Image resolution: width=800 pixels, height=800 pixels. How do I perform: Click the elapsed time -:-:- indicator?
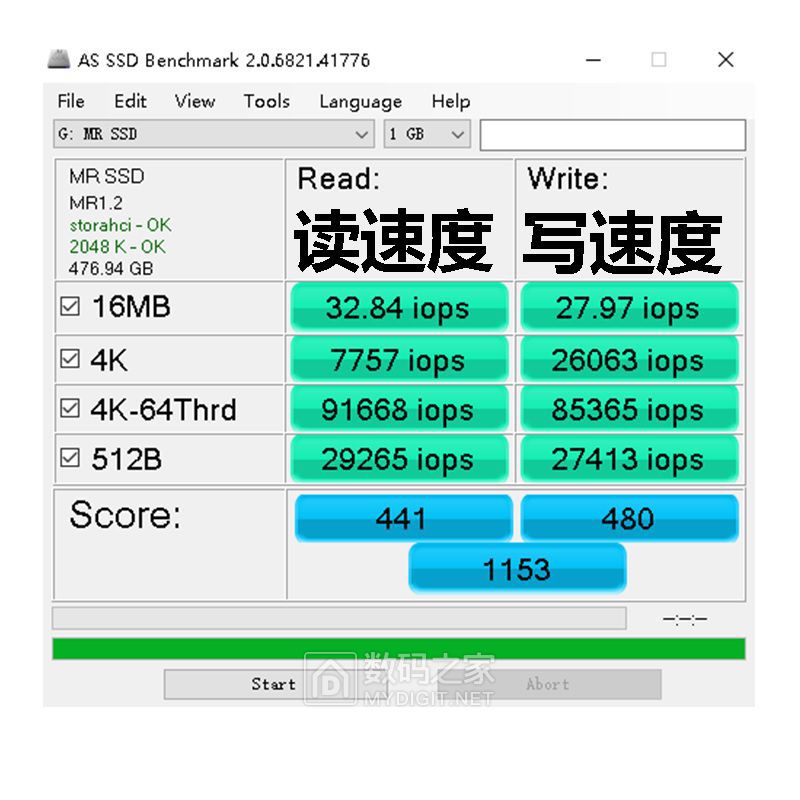point(685,619)
